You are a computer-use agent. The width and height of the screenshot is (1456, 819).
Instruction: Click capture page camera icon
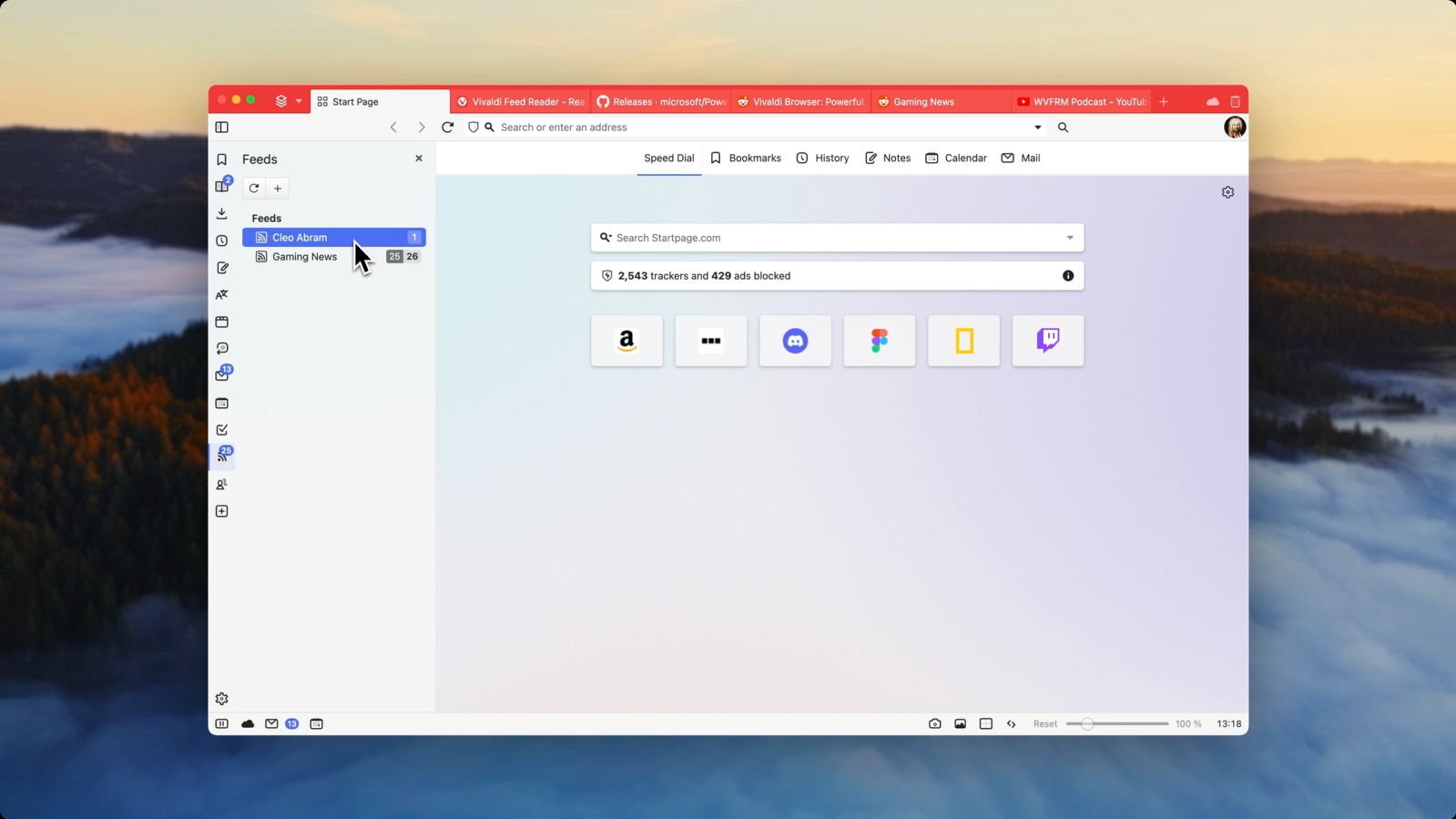point(934,724)
